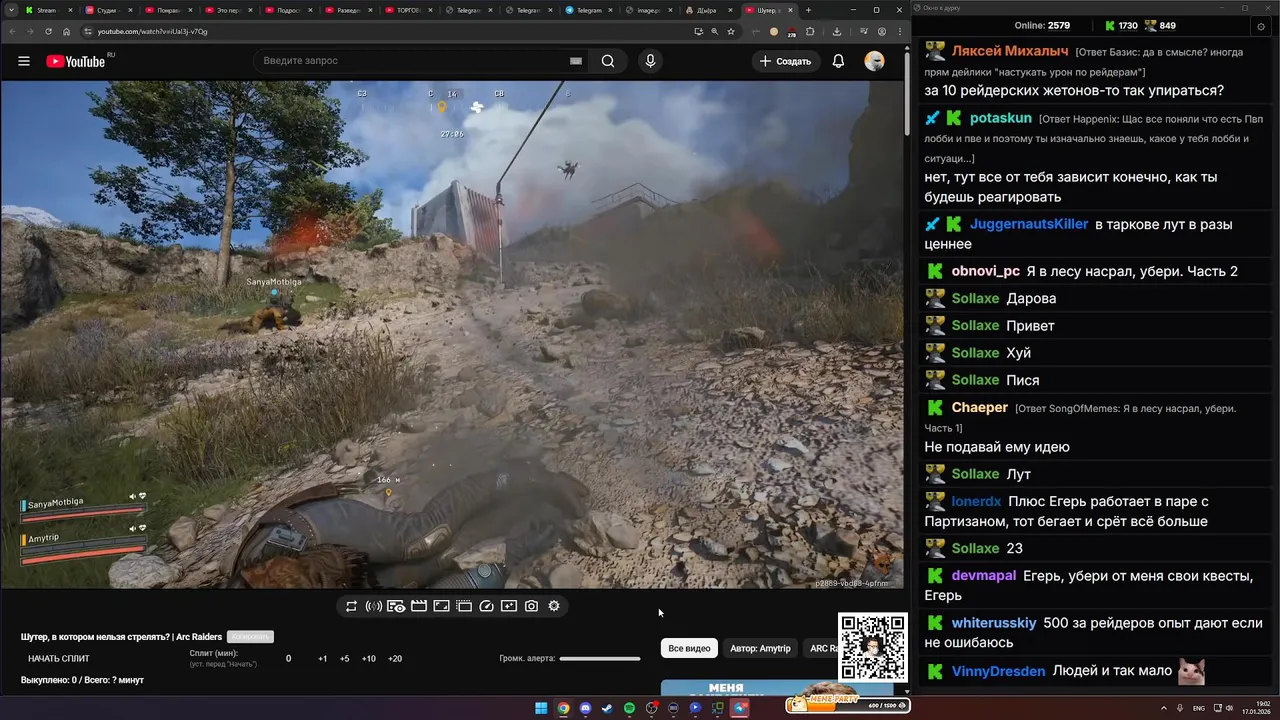Screen dimensions: 1280x720
Task: Select the Все видео filter chip
Action: pos(689,648)
